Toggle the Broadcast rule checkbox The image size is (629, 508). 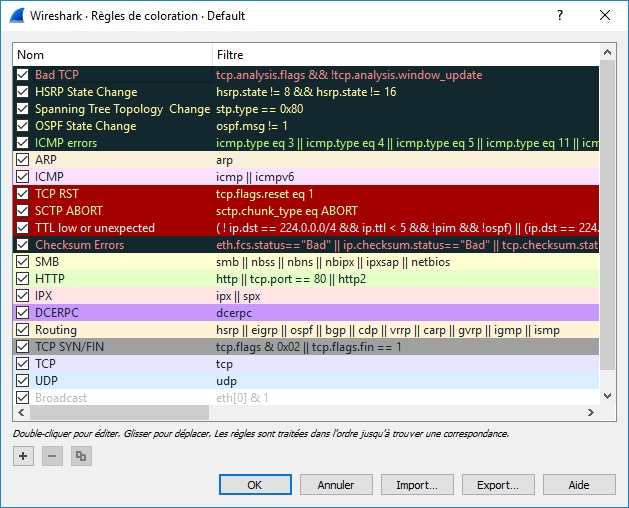(22, 398)
